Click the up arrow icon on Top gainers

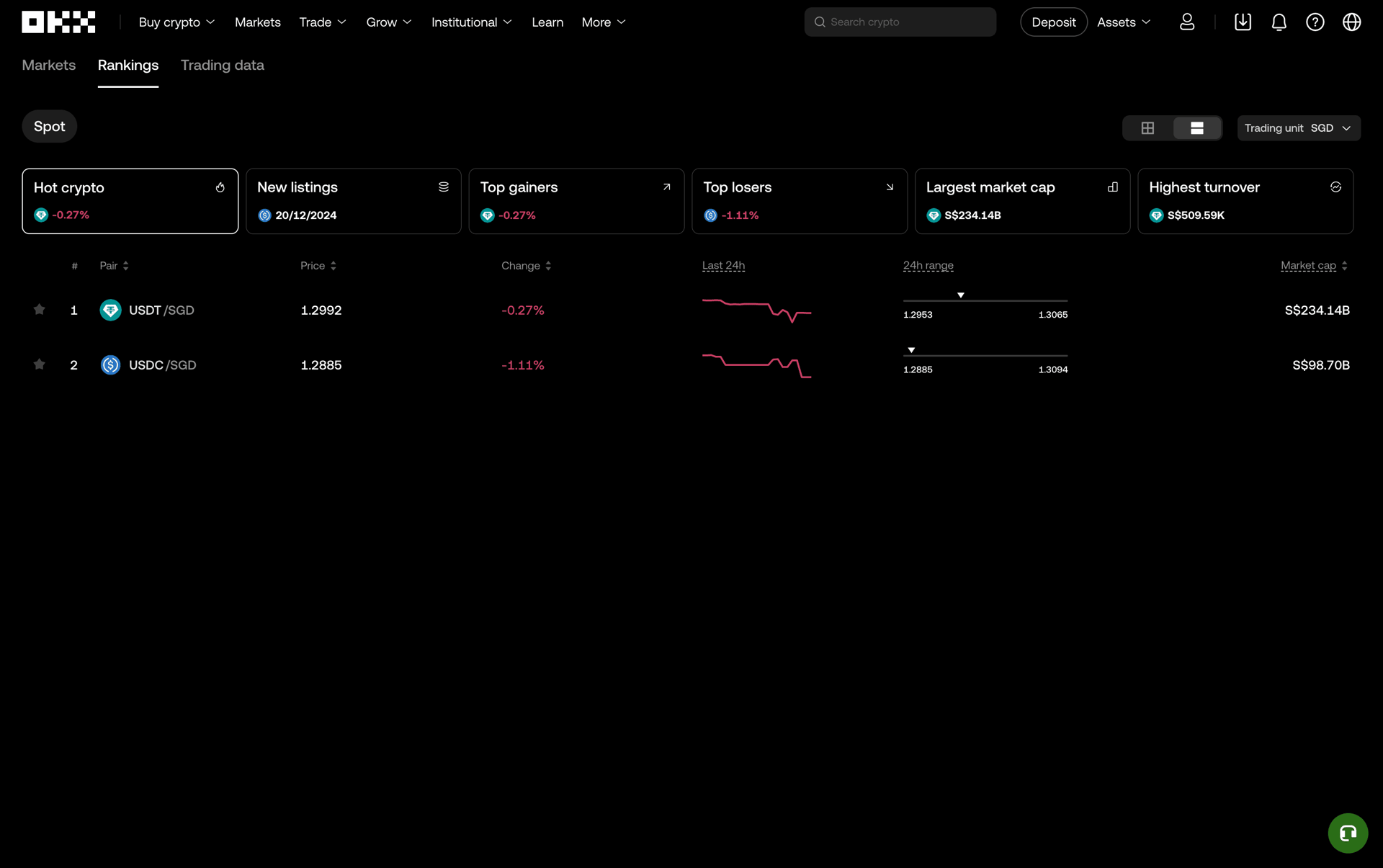click(666, 187)
